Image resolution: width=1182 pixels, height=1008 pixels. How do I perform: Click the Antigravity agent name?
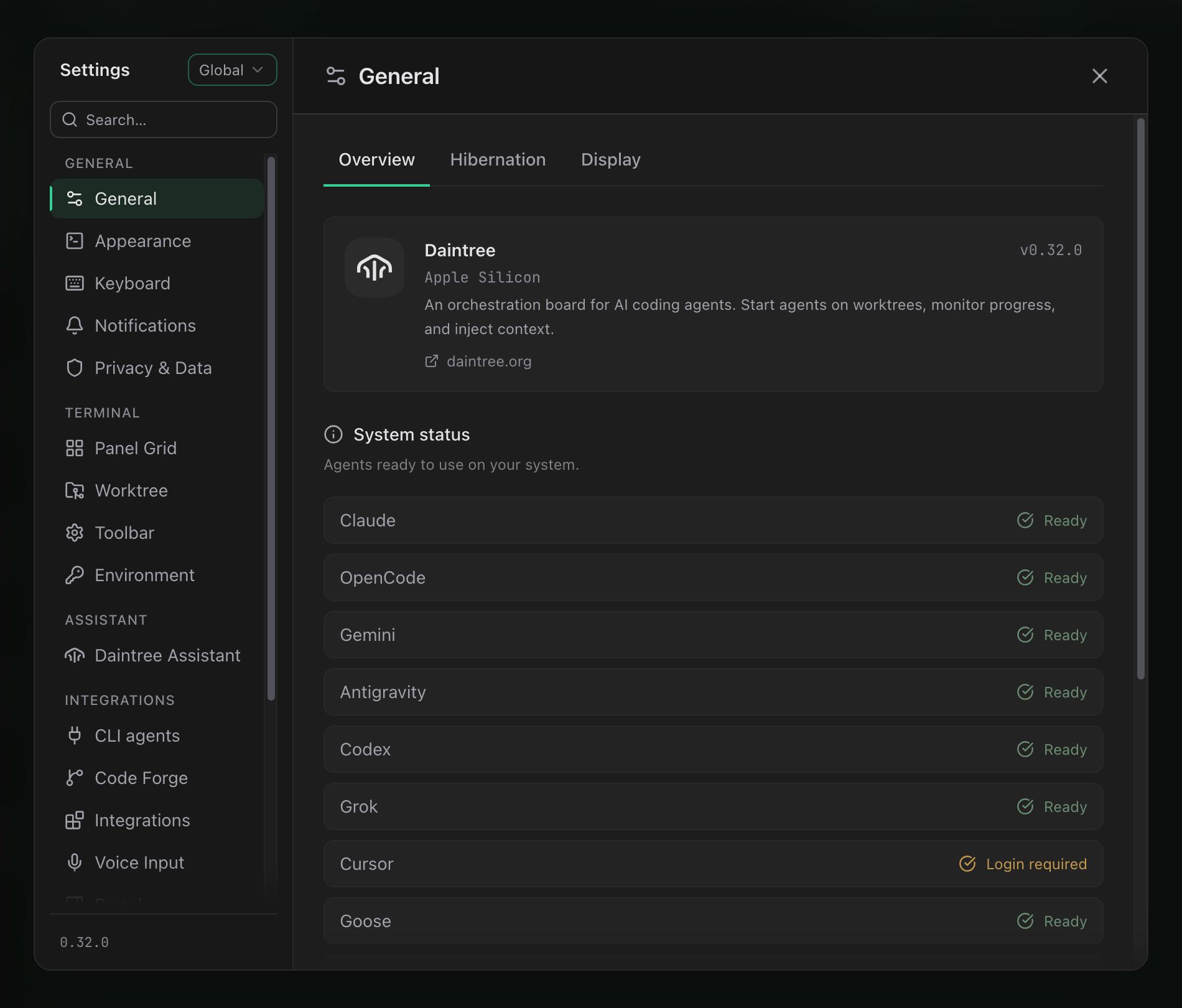[x=383, y=692]
